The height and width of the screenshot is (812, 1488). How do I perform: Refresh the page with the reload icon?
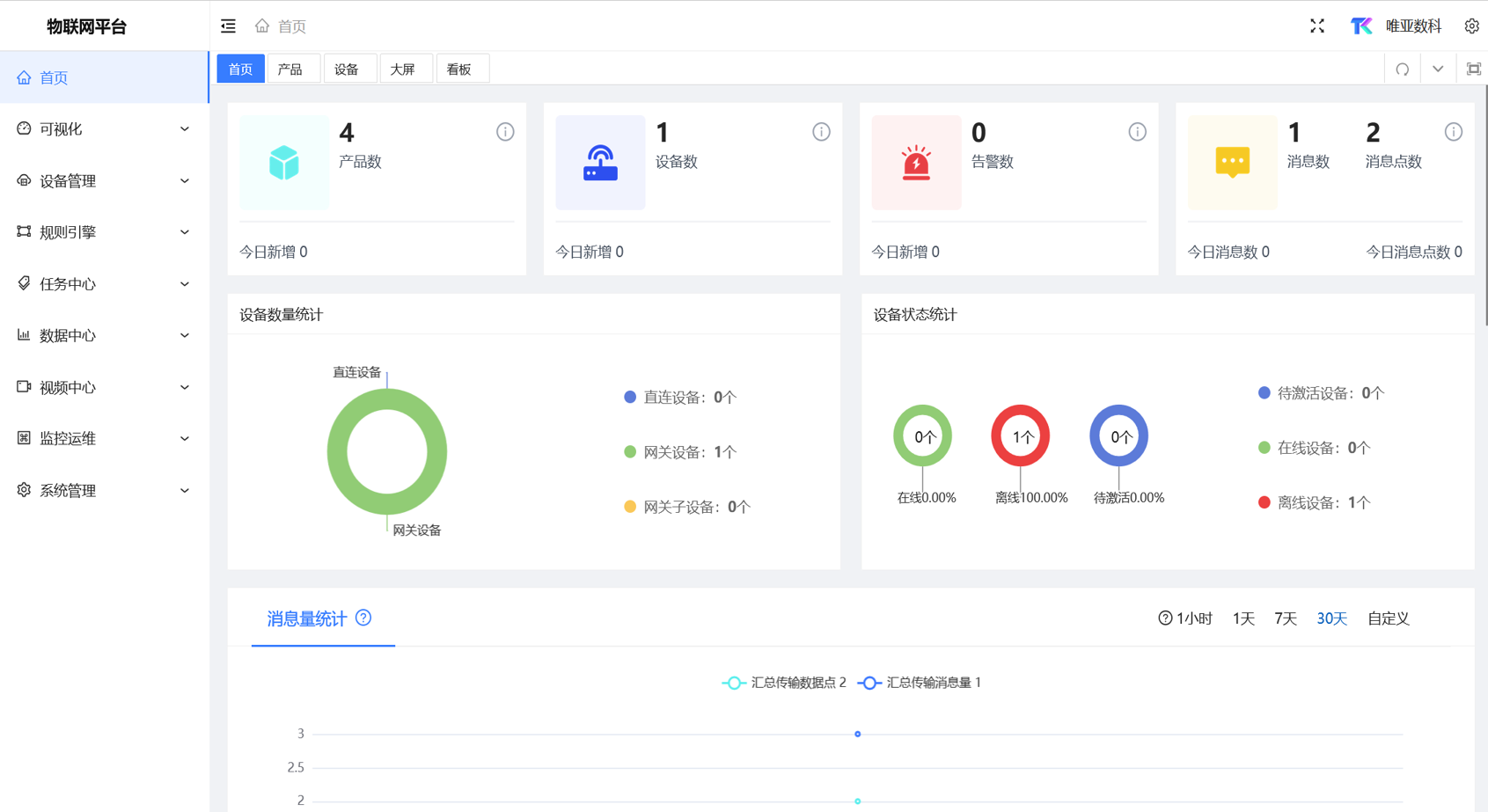click(1403, 68)
